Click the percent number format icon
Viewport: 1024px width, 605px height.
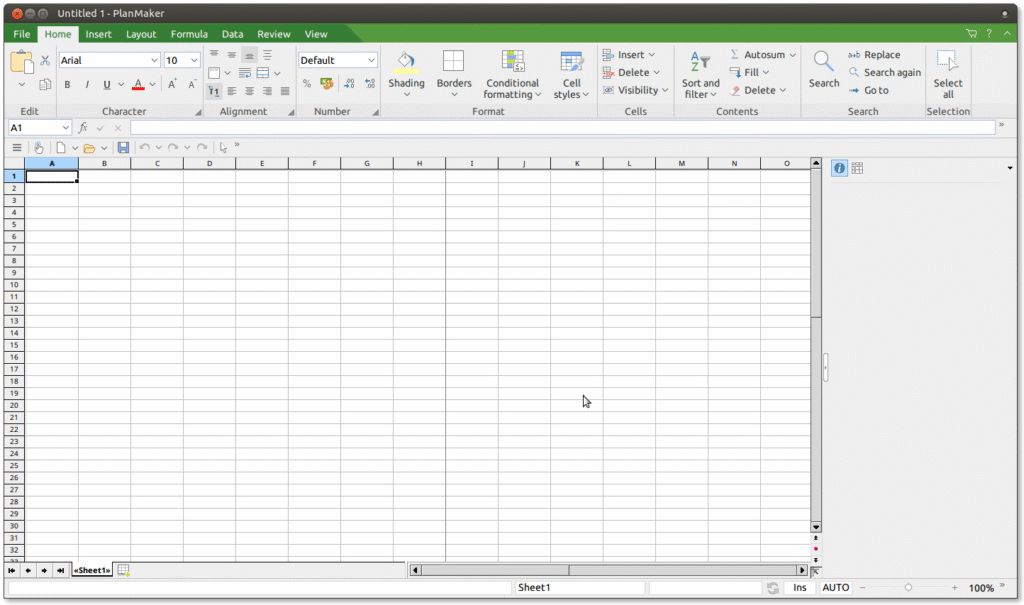307,84
